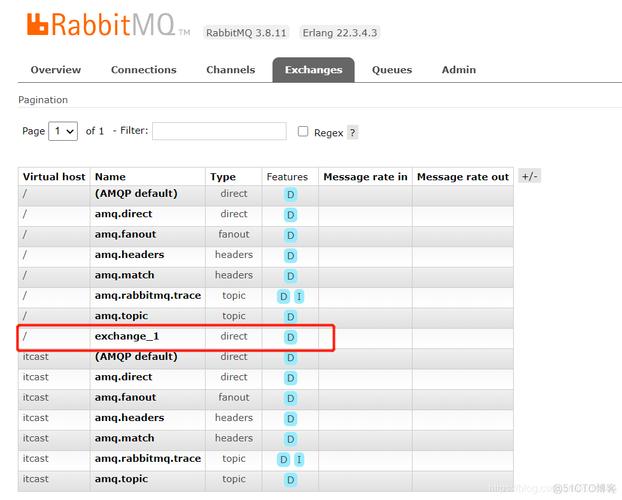Viewport: 622px width, 500px height.
Task: Sort by Type column header
Action: pos(223,177)
